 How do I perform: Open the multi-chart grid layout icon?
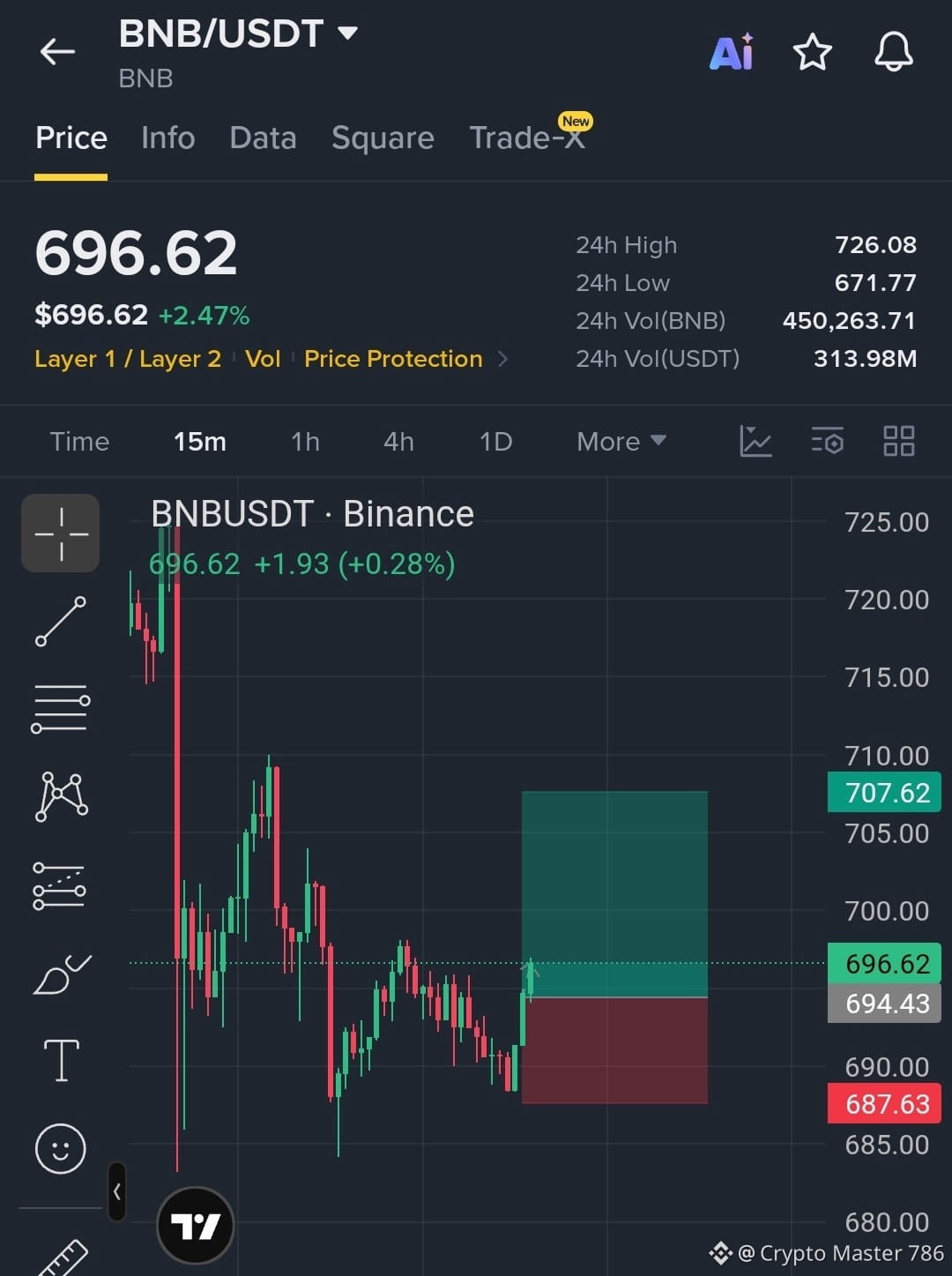coord(899,441)
